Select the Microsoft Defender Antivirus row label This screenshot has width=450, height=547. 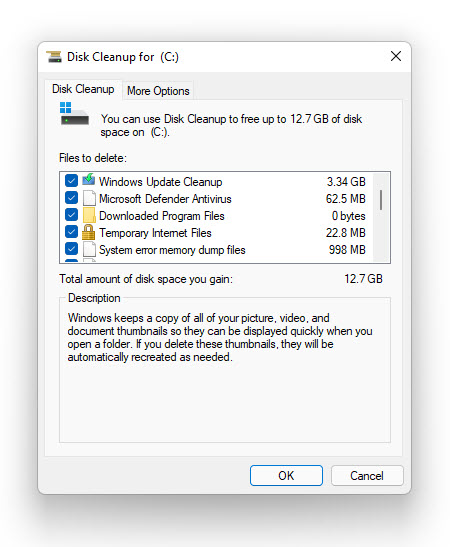point(165,199)
